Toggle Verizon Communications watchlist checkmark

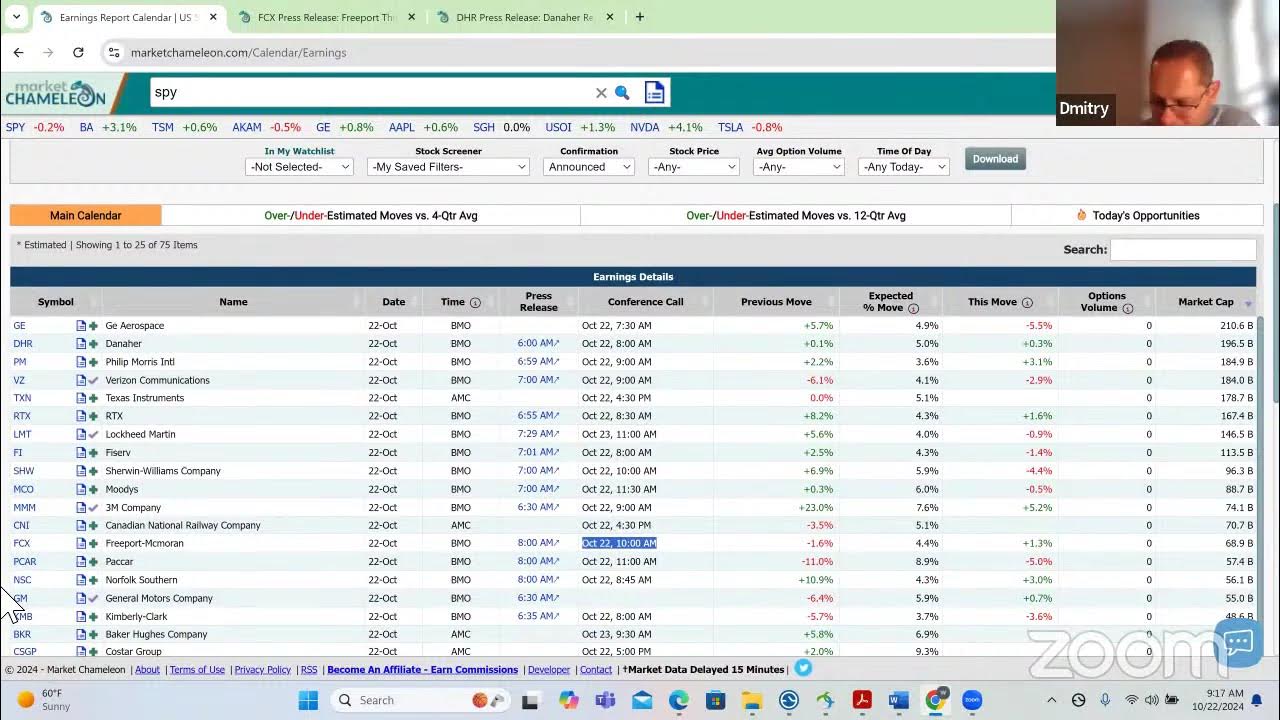coord(93,380)
